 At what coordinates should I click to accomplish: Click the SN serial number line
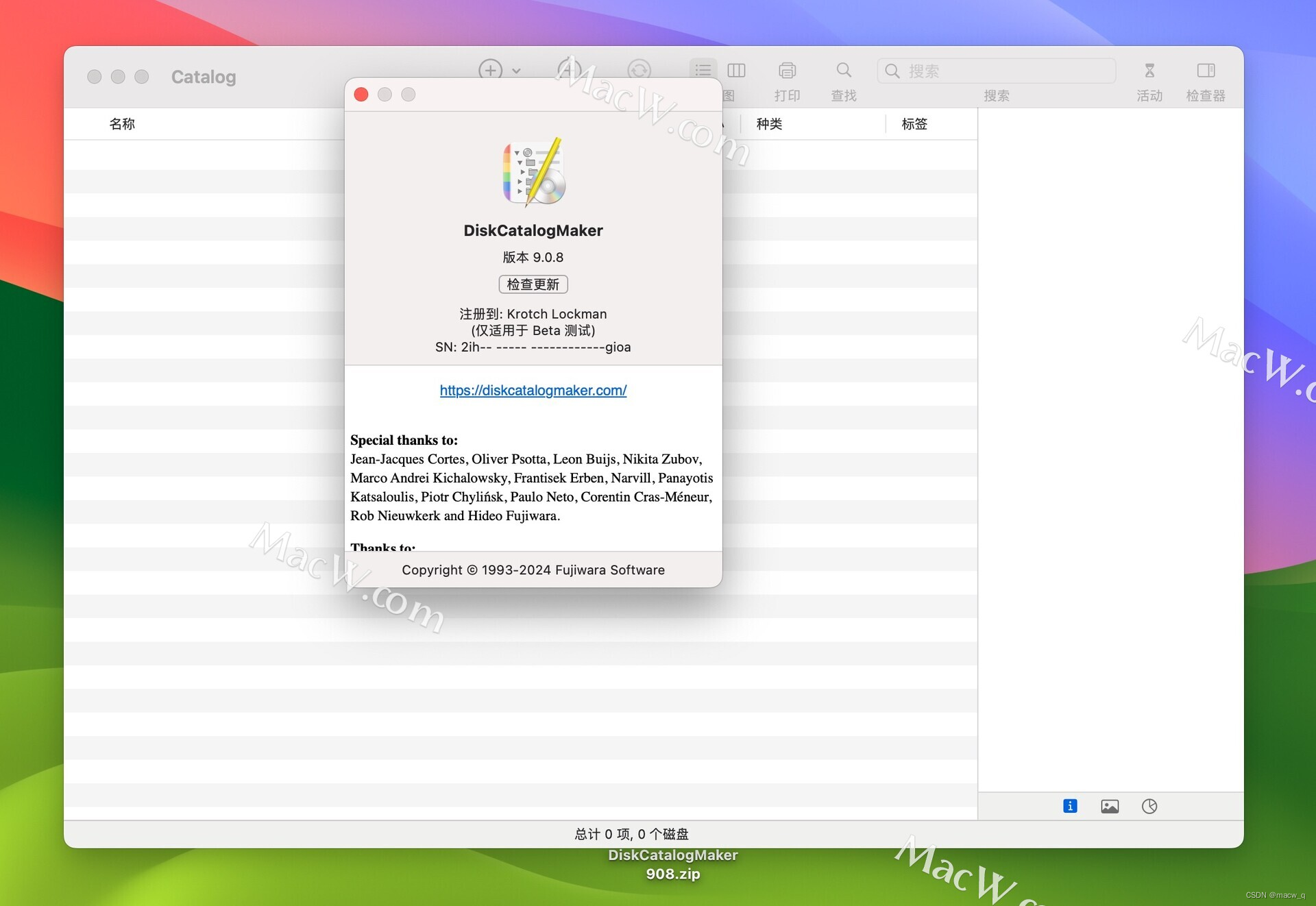click(x=533, y=347)
